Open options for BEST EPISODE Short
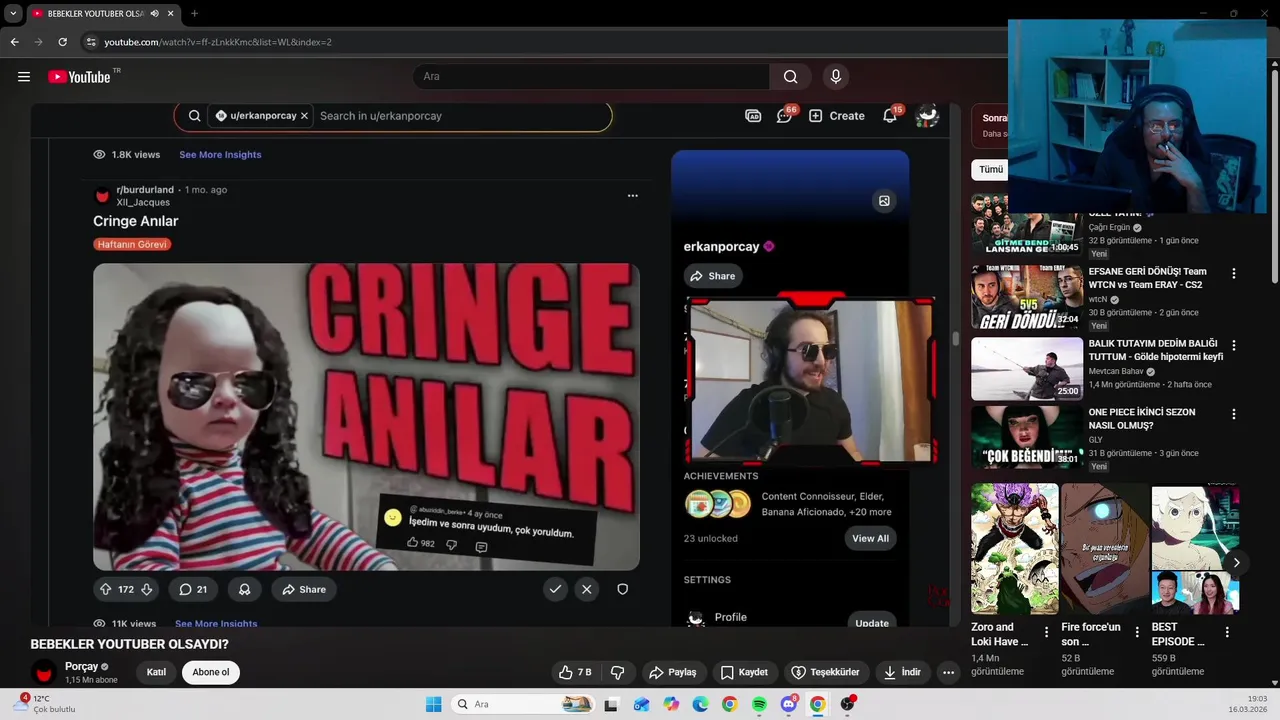The height and width of the screenshot is (720, 1280). (1227, 632)
